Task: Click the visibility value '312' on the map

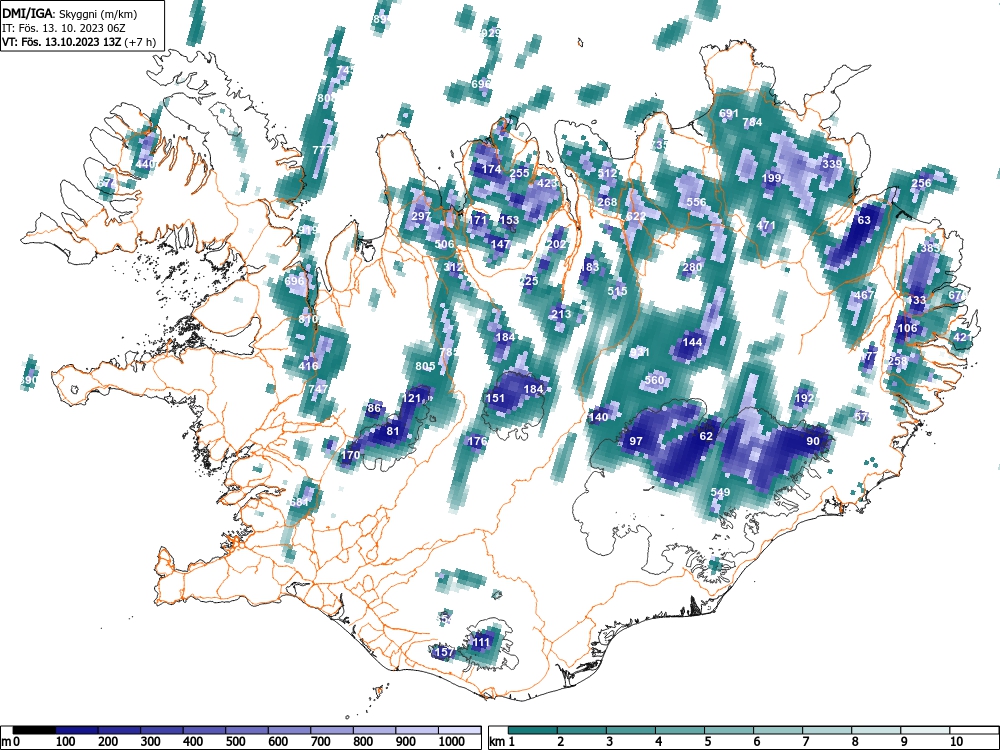Action: 453,267
